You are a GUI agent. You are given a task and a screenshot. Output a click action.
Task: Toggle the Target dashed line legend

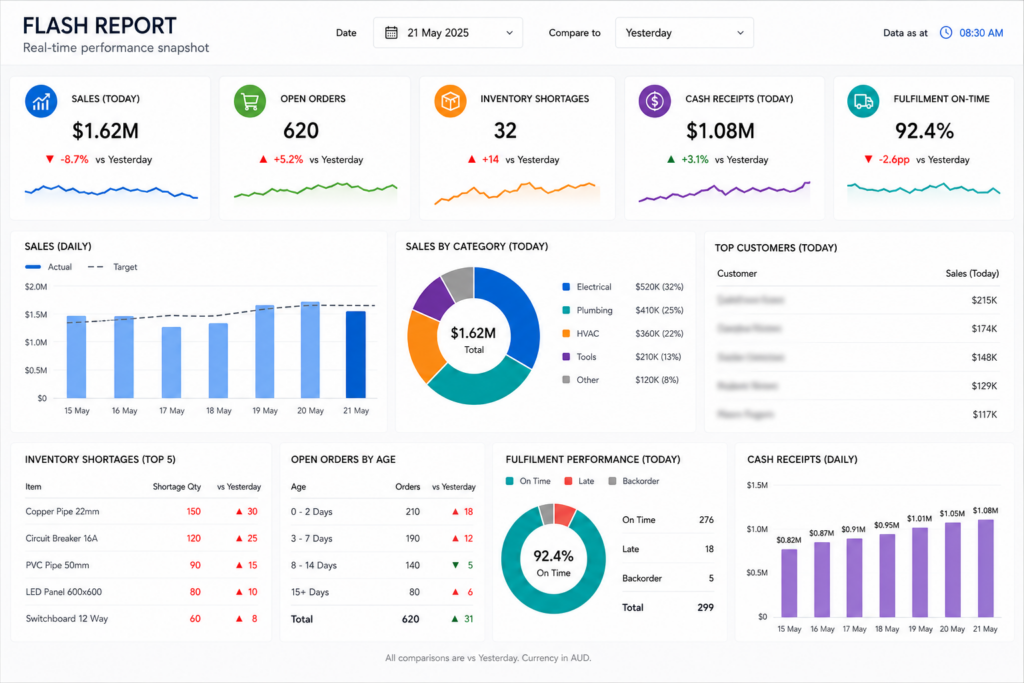click(112, 267)
